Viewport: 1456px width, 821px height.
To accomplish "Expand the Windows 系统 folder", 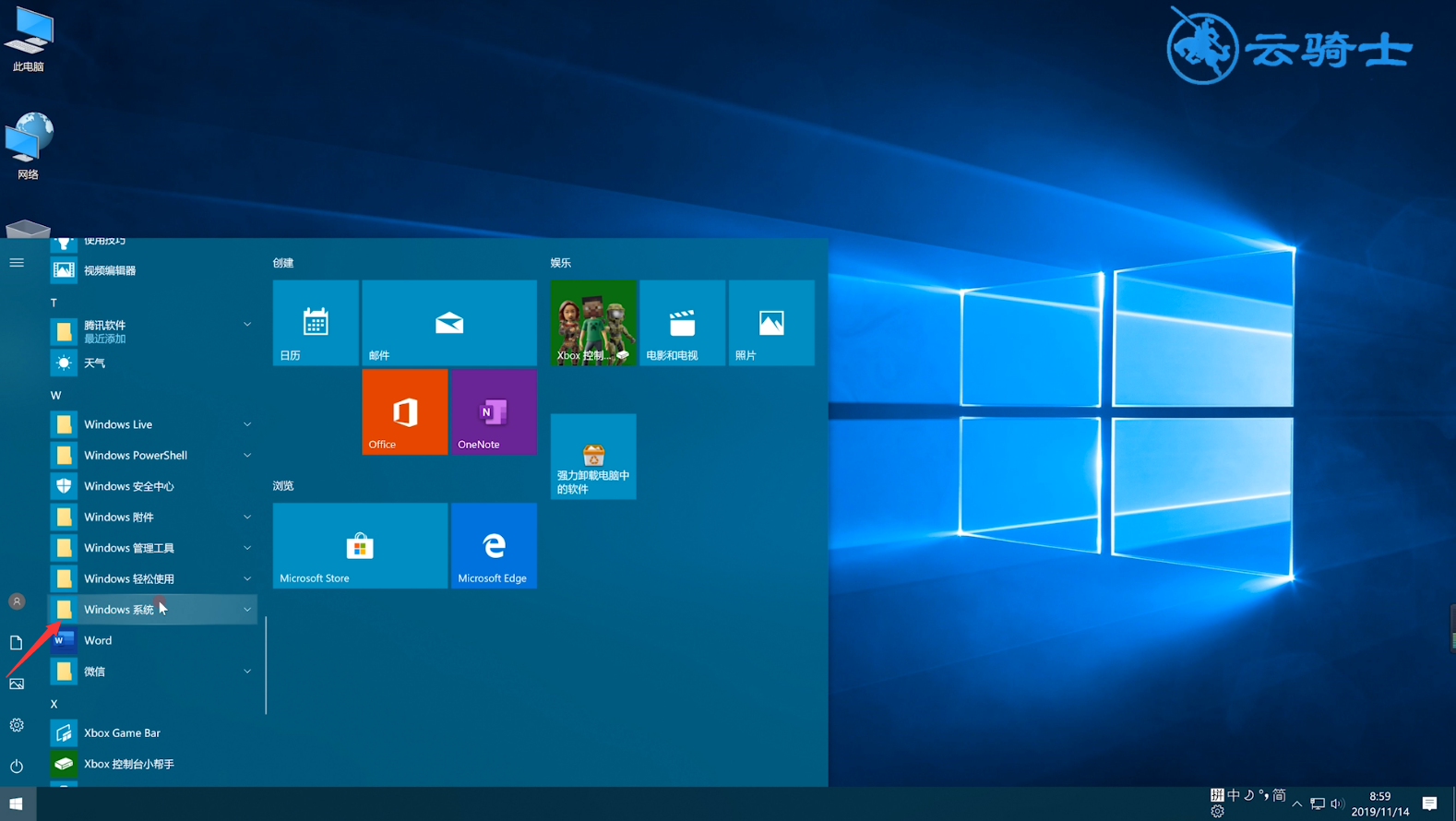I will click(x=152, y=610).
